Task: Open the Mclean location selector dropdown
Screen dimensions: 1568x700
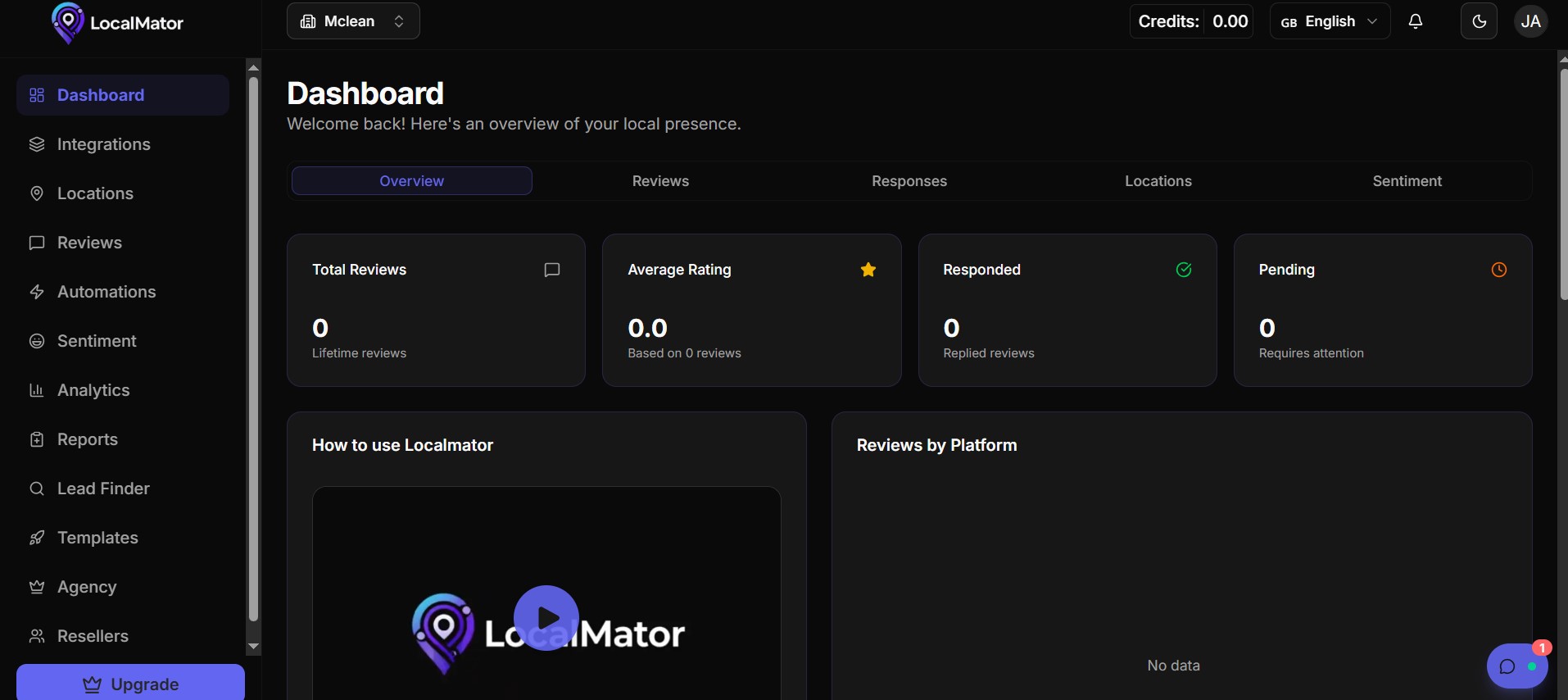Action: pos(353,21)
